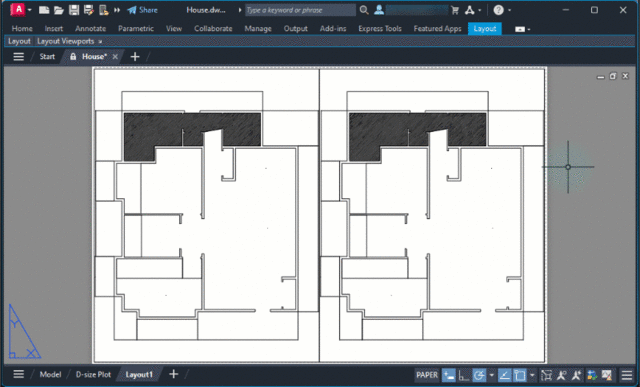Select the active Layout ribbon tab

[x=485, y=29]
